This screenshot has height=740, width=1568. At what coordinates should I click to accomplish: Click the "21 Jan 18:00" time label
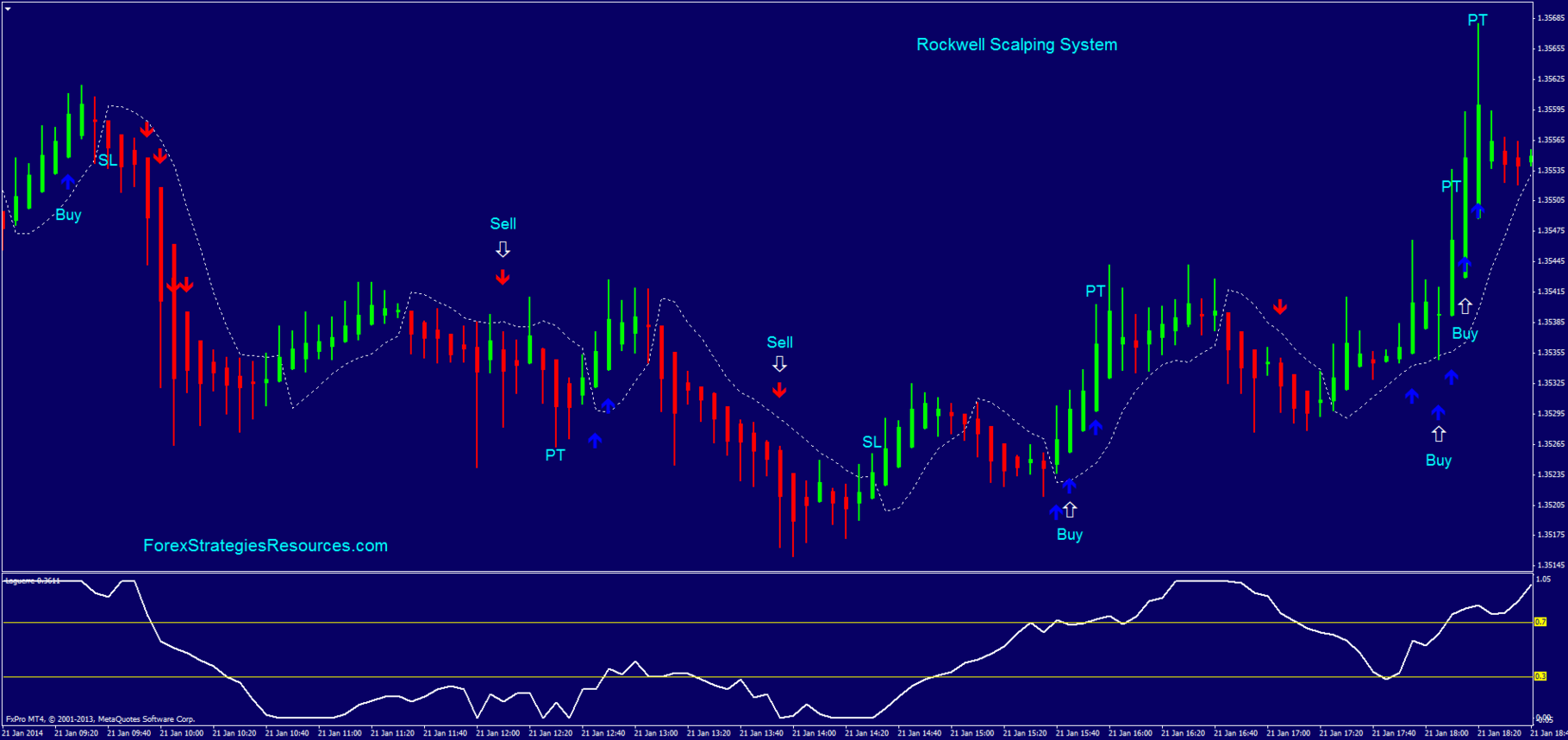(1446, 733)
